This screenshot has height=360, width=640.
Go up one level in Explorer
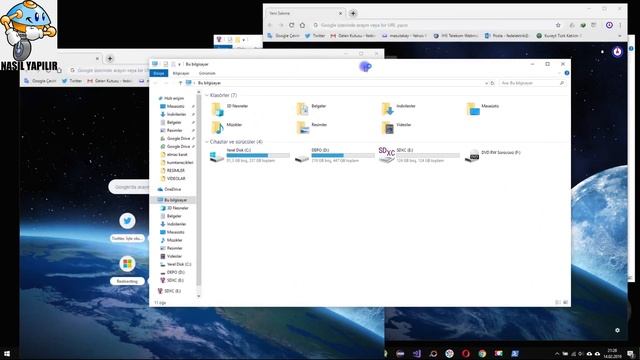click(x=180, y=83)
